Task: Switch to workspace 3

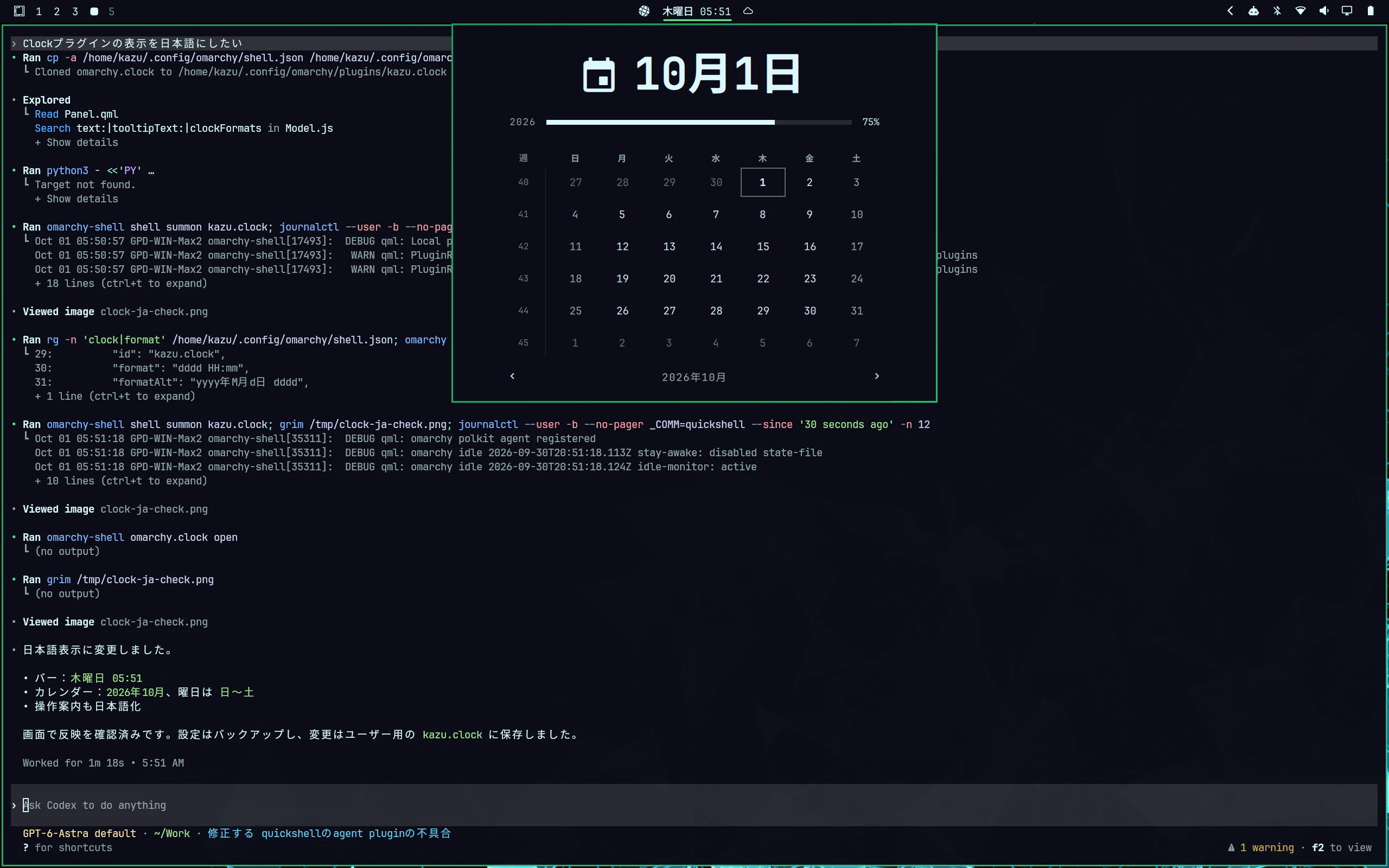Action: click(75, 11)
